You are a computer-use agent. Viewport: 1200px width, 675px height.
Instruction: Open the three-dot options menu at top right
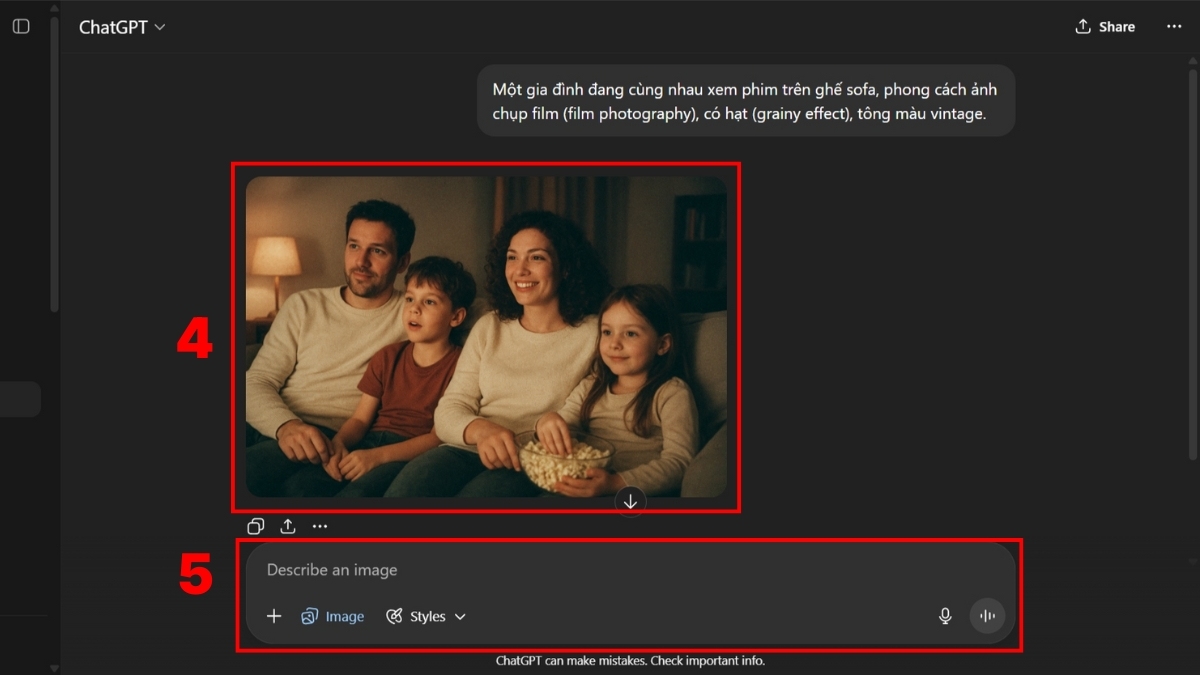click(x=1174, y=27)
